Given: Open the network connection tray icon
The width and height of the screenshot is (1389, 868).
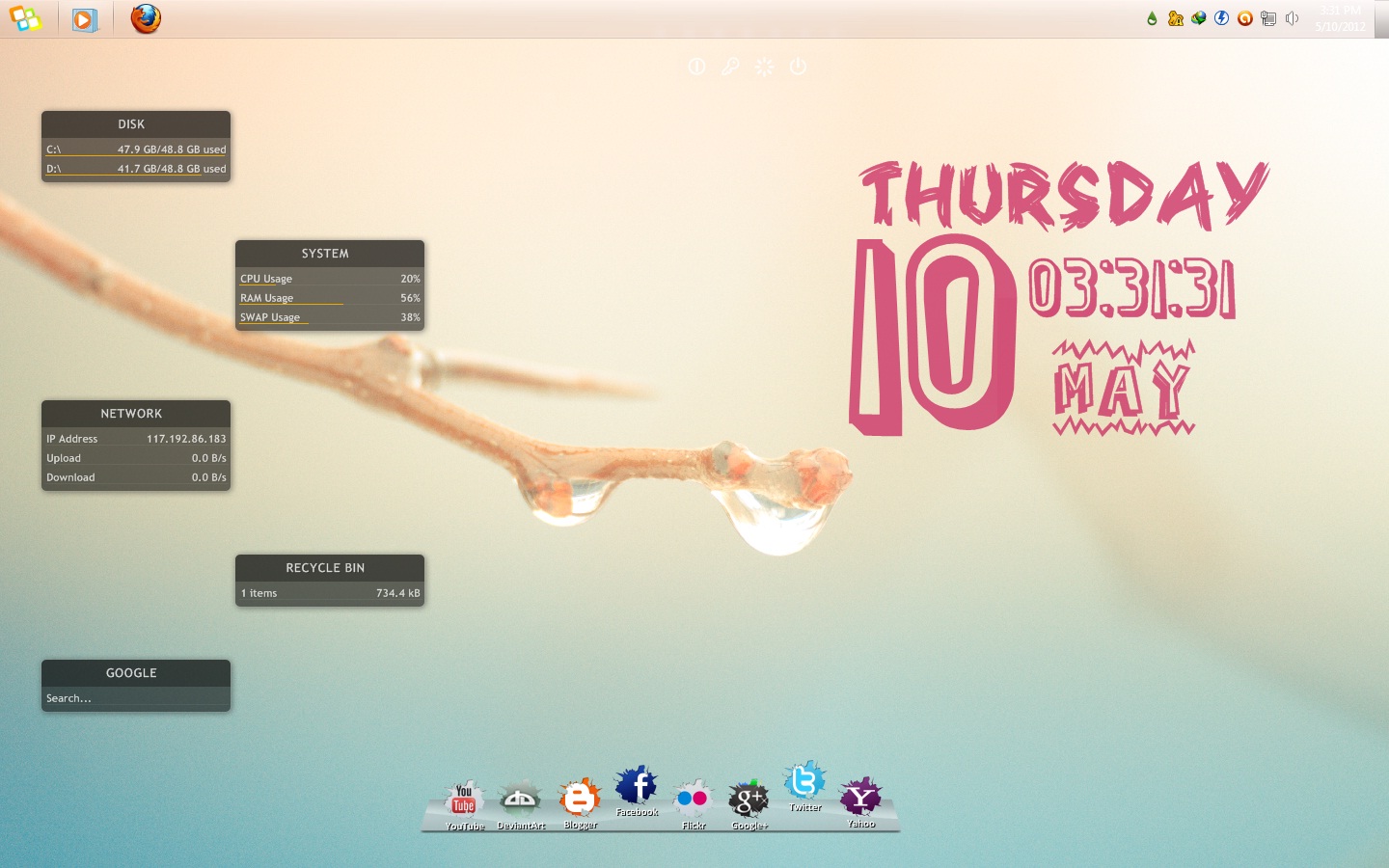Looking at the screenshot, I should tap(1268, 18).
